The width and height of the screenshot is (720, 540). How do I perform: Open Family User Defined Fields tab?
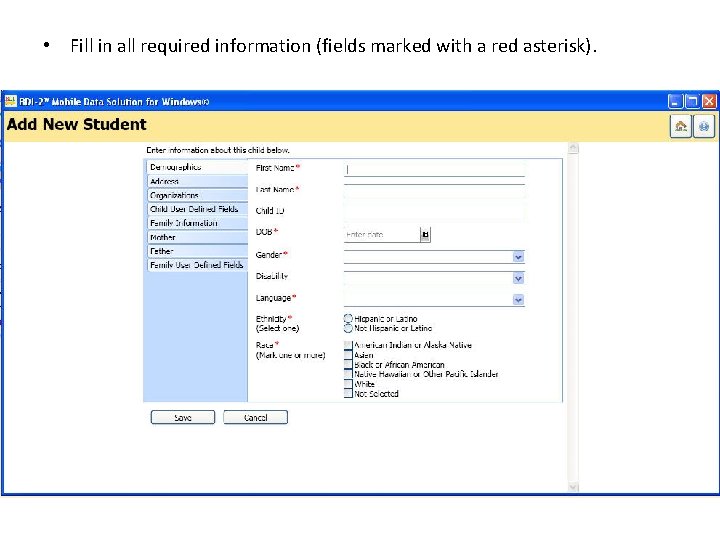coord(197,265)
